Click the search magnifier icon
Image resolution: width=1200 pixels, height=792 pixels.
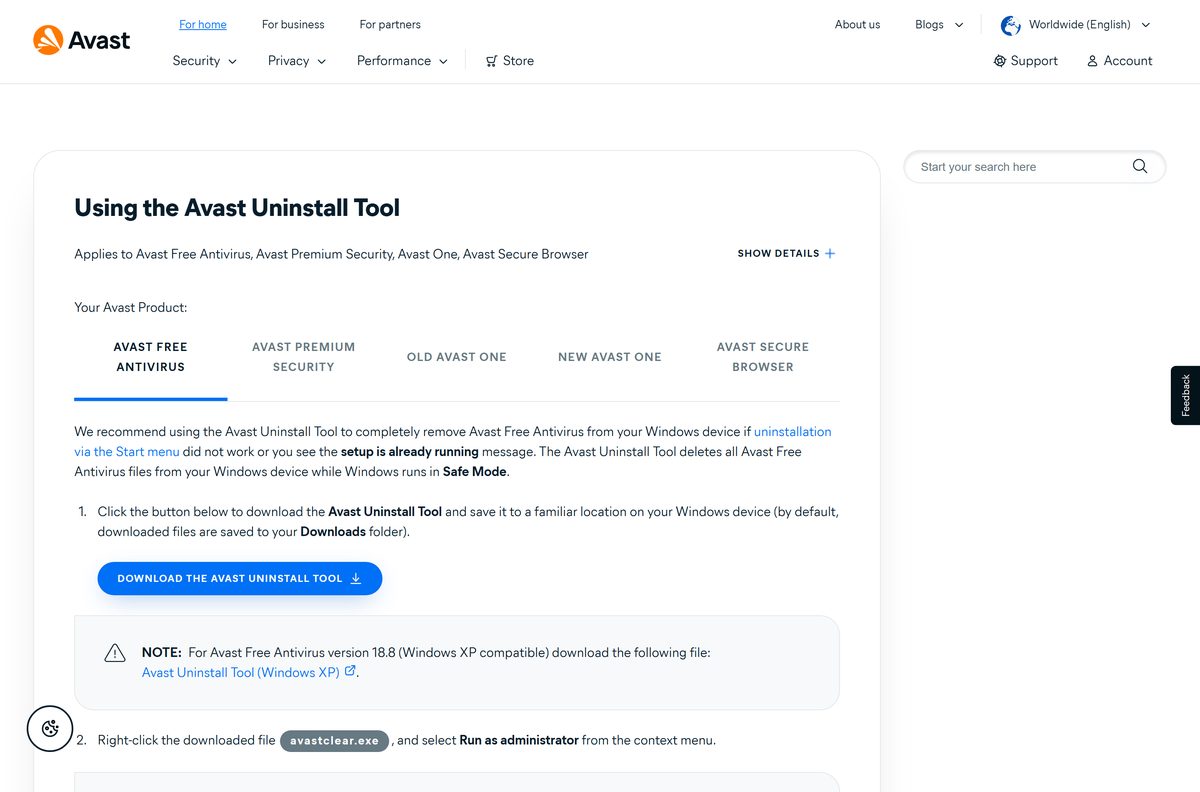(x=1139, y=166)
